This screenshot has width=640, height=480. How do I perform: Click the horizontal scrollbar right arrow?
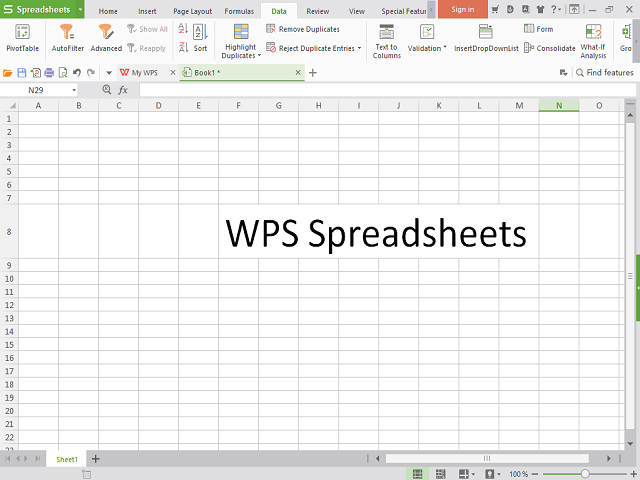click(609, 458)
